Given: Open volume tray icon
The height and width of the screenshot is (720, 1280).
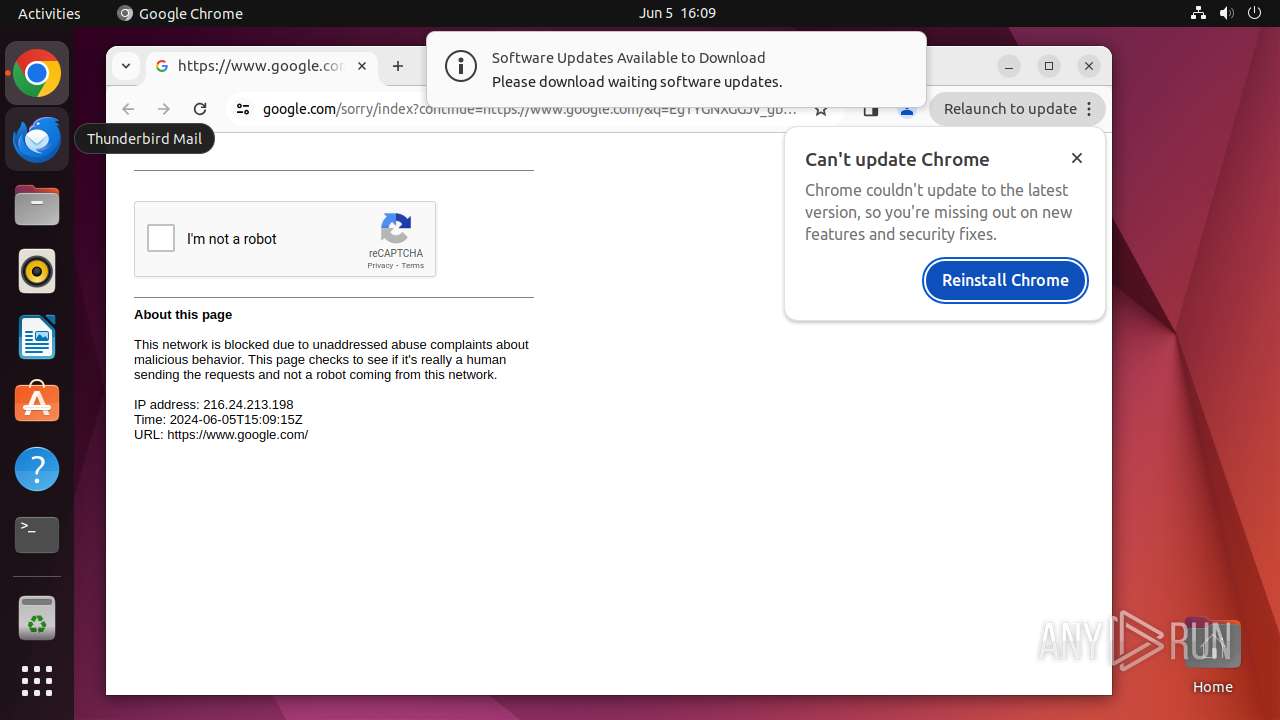Looking at the screenshot, I should tap(1226, 13).
